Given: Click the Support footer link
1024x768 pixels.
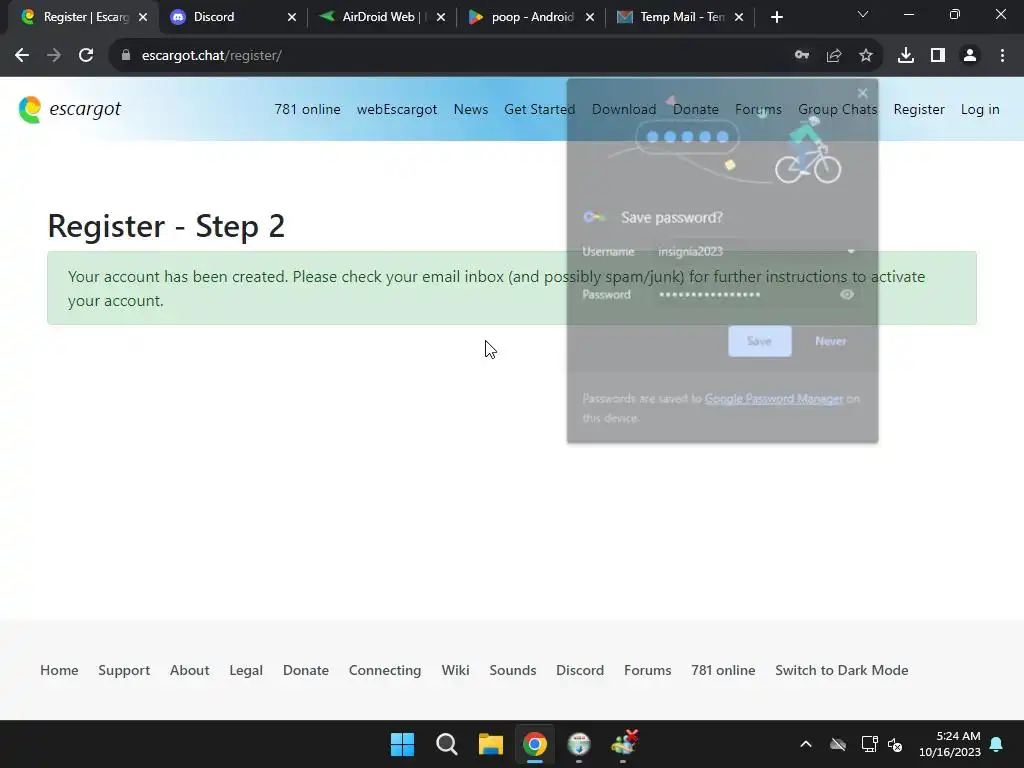Looking at the screenshot, I should click(124, 670).
